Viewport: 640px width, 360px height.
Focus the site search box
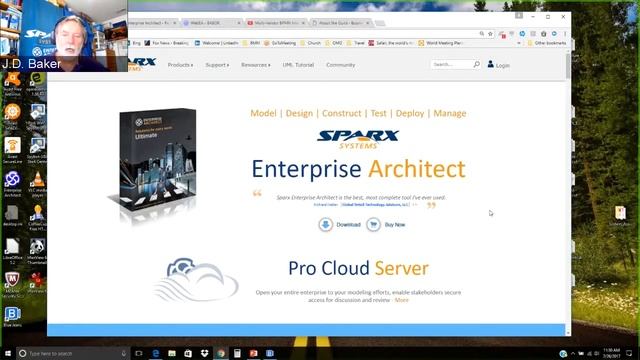pyautogui.click(x=451, y=64)
